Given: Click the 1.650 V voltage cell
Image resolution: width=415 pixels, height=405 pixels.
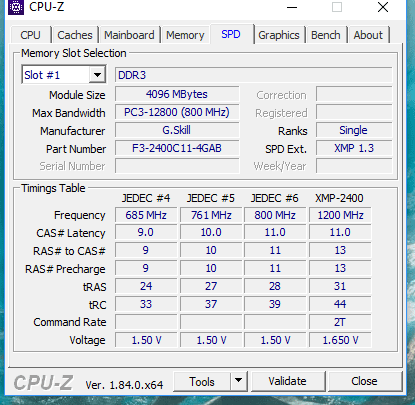Looking at the screenshot, I should click(x=340, y=340).
